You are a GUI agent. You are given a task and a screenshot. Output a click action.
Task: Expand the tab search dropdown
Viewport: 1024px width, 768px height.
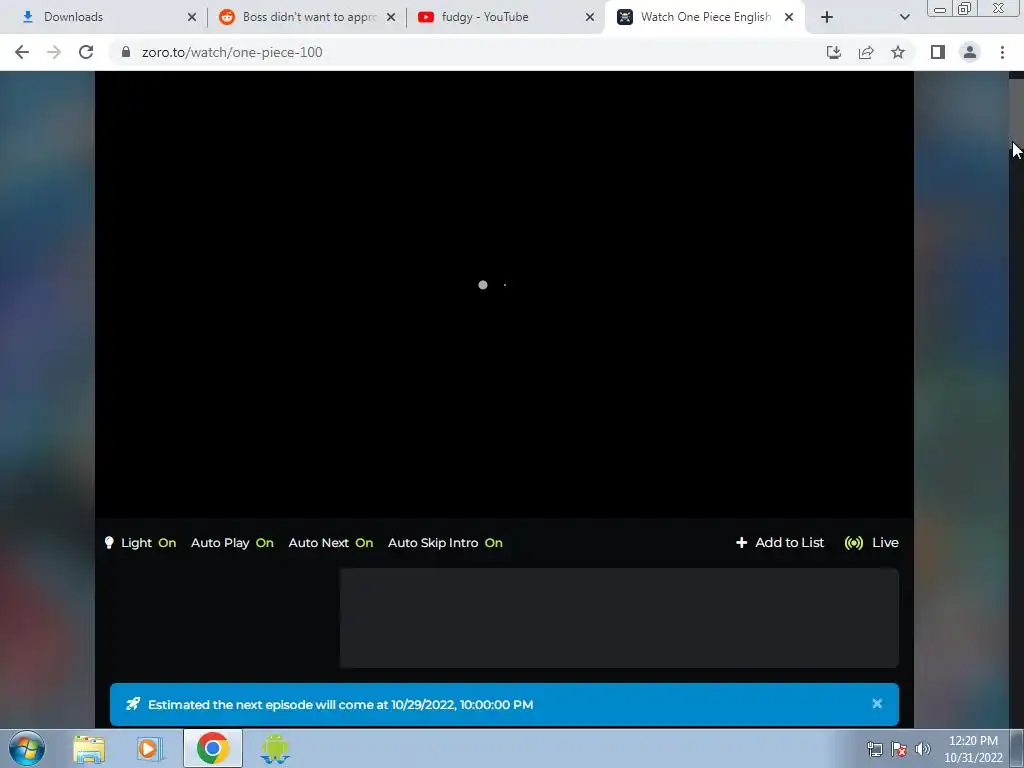click(904, 17)
